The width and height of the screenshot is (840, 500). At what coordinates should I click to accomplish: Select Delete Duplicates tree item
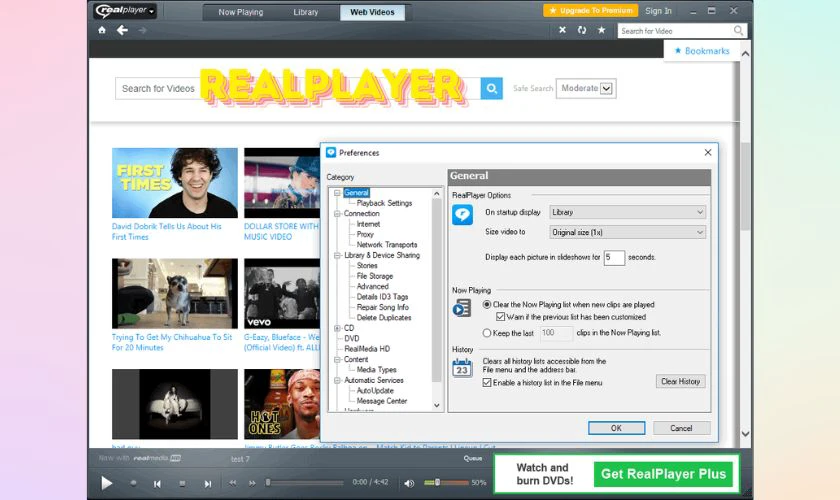[x=384, y=317]
